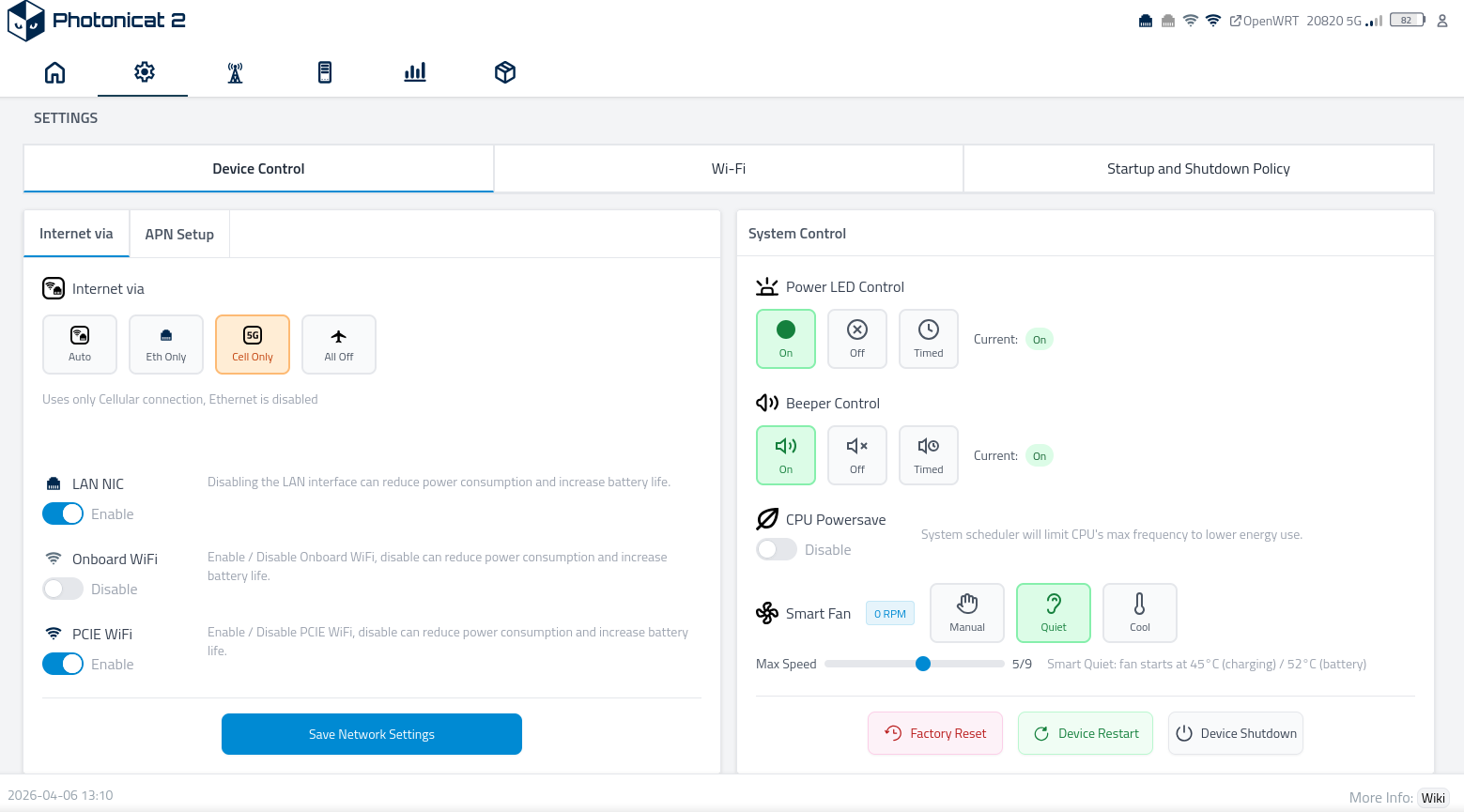Toggle the CPU Powersave switch
The height and width of the screenshot is (812, 1464).
coord(777,550)
